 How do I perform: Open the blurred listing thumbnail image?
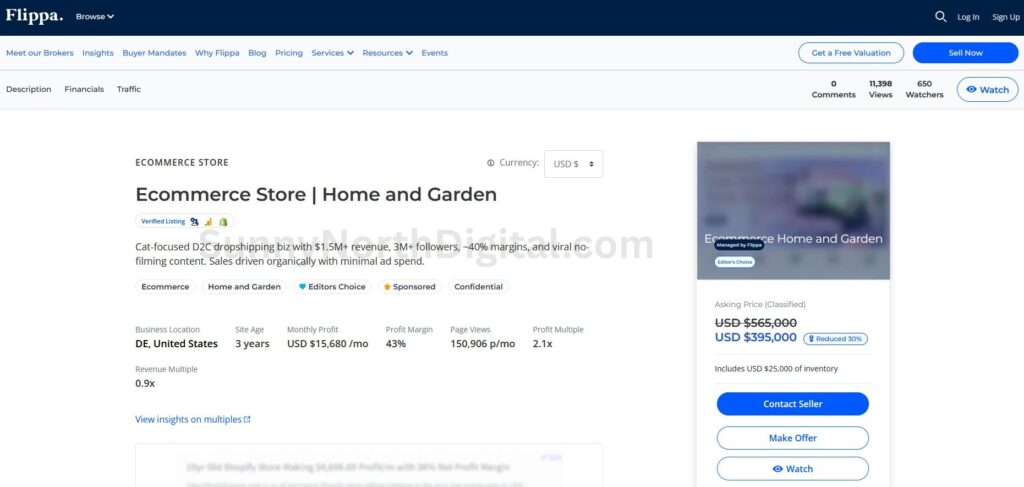[793, 210]
